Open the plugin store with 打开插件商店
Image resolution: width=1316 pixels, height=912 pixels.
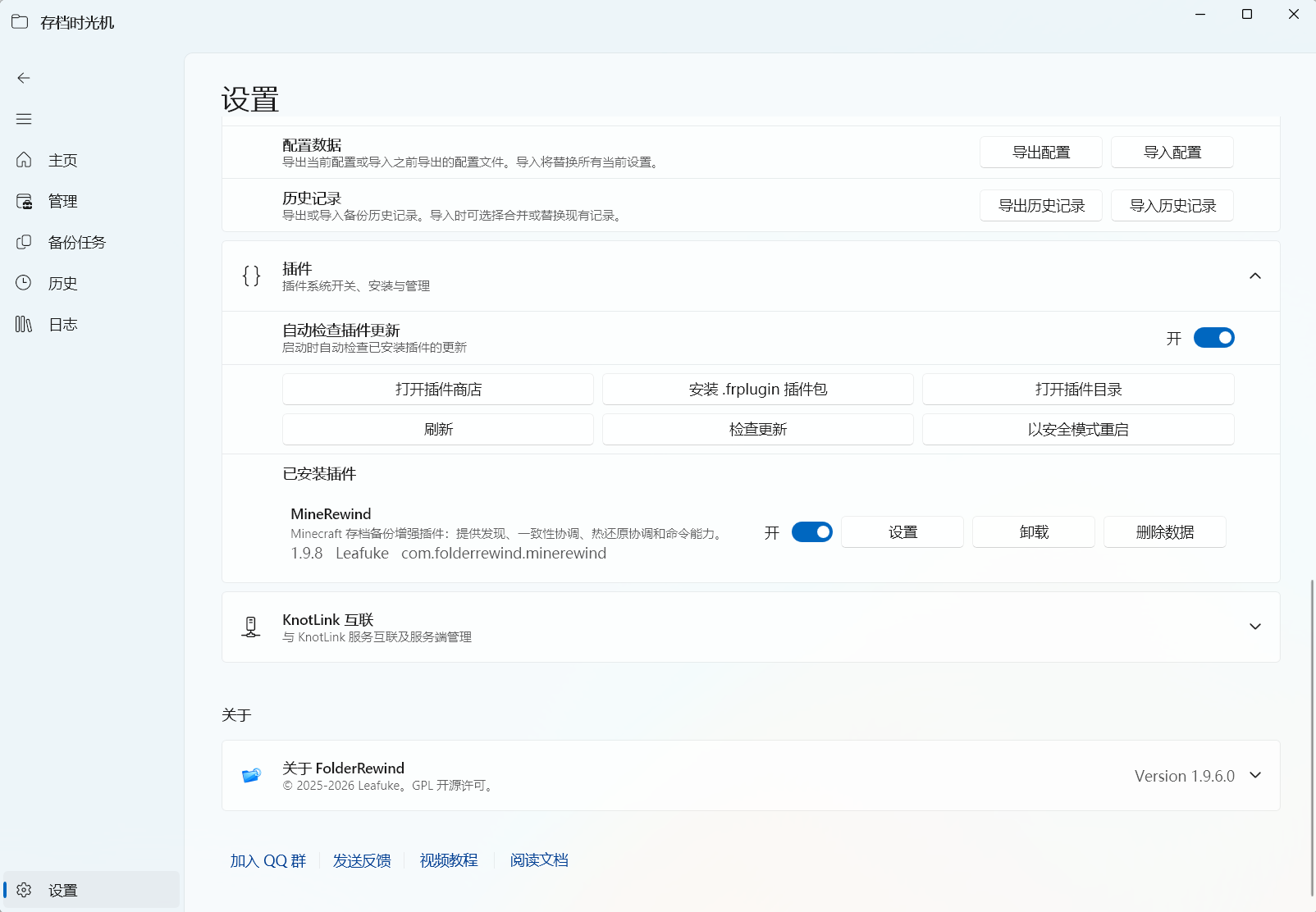coord(438,390)
